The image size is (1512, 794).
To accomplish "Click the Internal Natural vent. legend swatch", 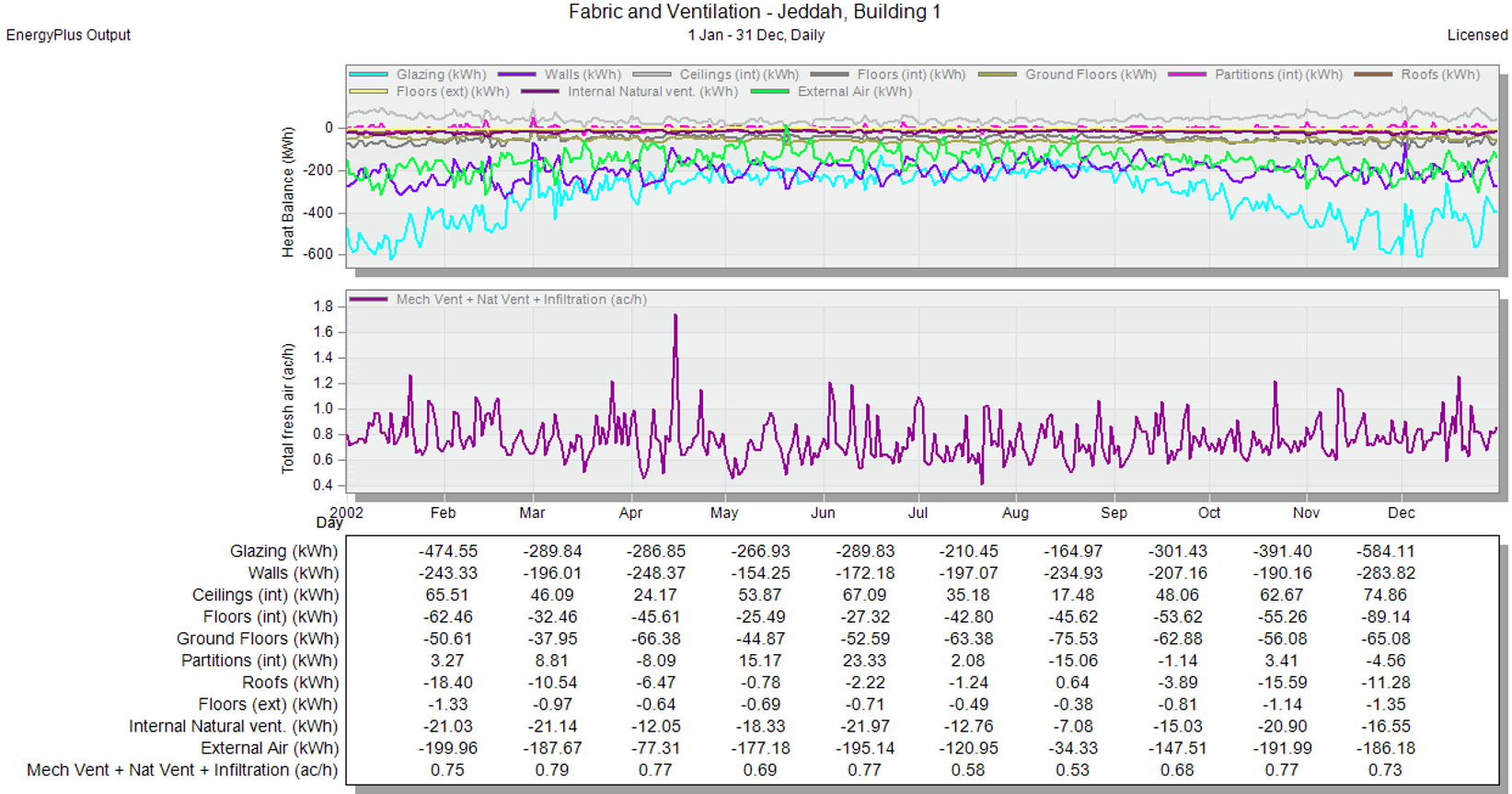I will 540,91.
